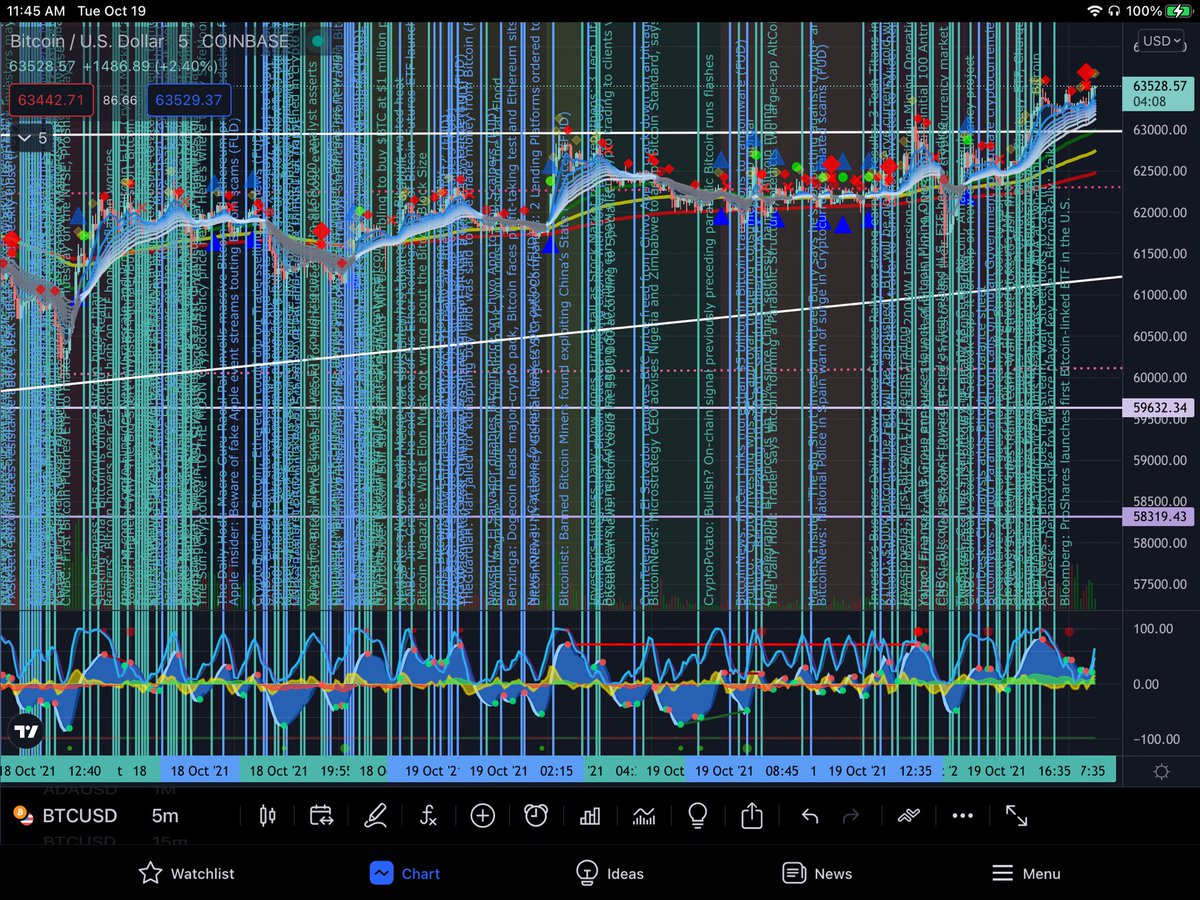Open the indicator templates line chart icon

644,816
